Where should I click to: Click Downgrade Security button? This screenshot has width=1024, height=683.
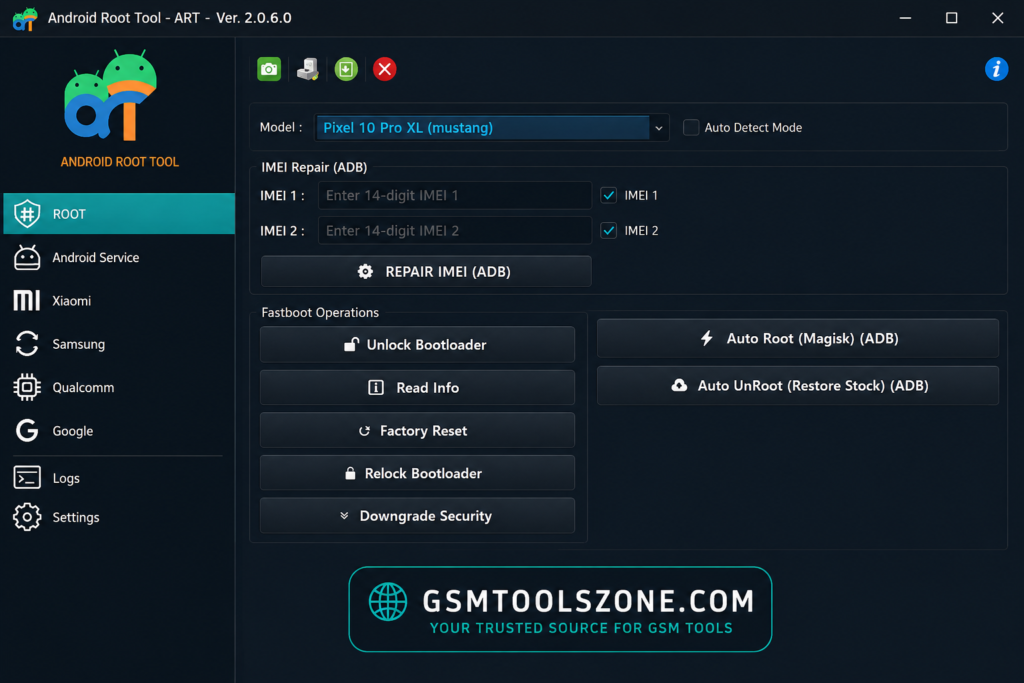[x=417, y=516]
